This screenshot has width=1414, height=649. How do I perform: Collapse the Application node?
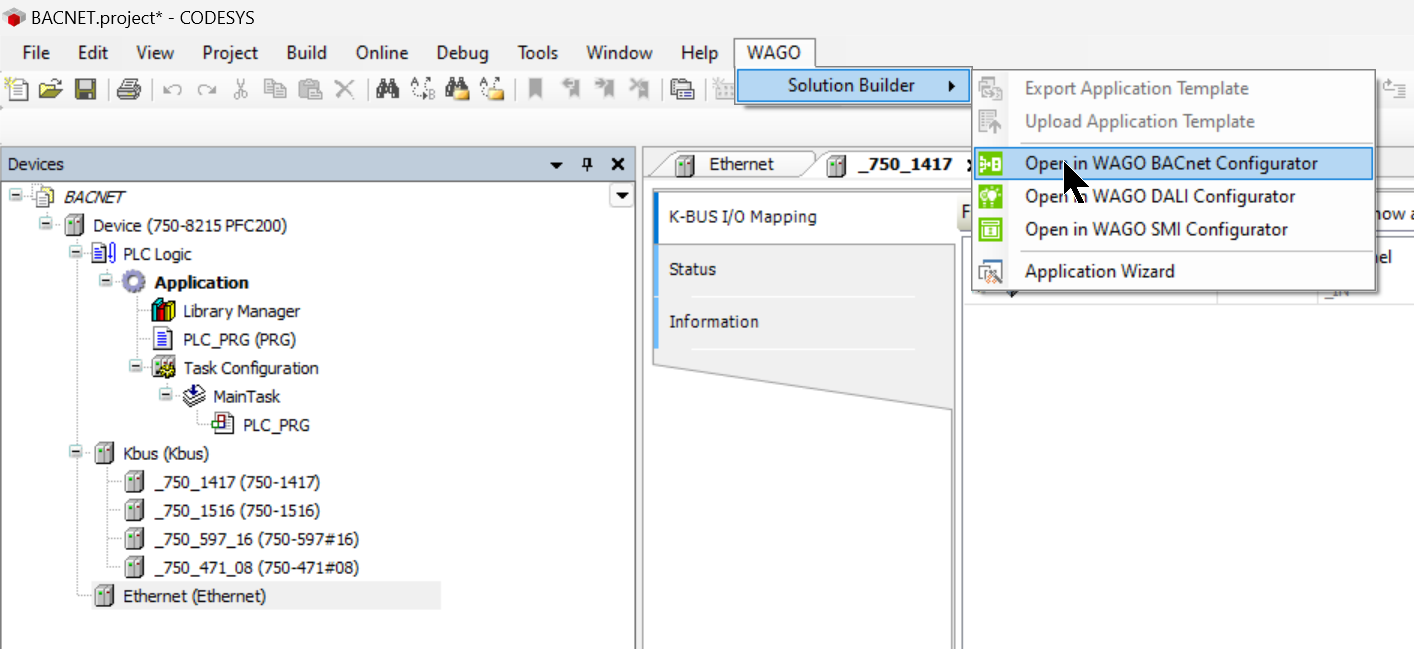coord(105,281)
